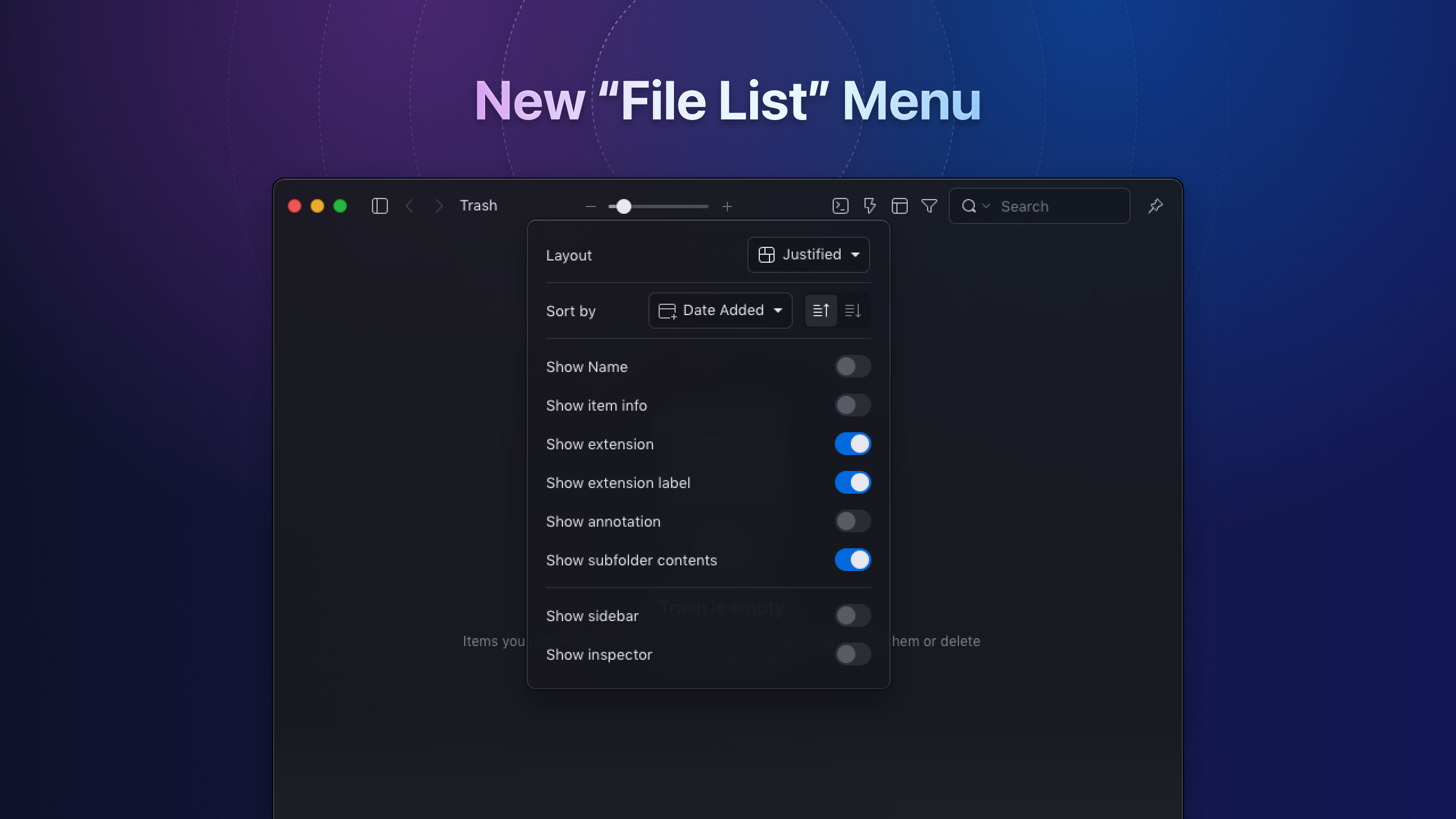Click the forward navigation chevron

tap(439, 206)
